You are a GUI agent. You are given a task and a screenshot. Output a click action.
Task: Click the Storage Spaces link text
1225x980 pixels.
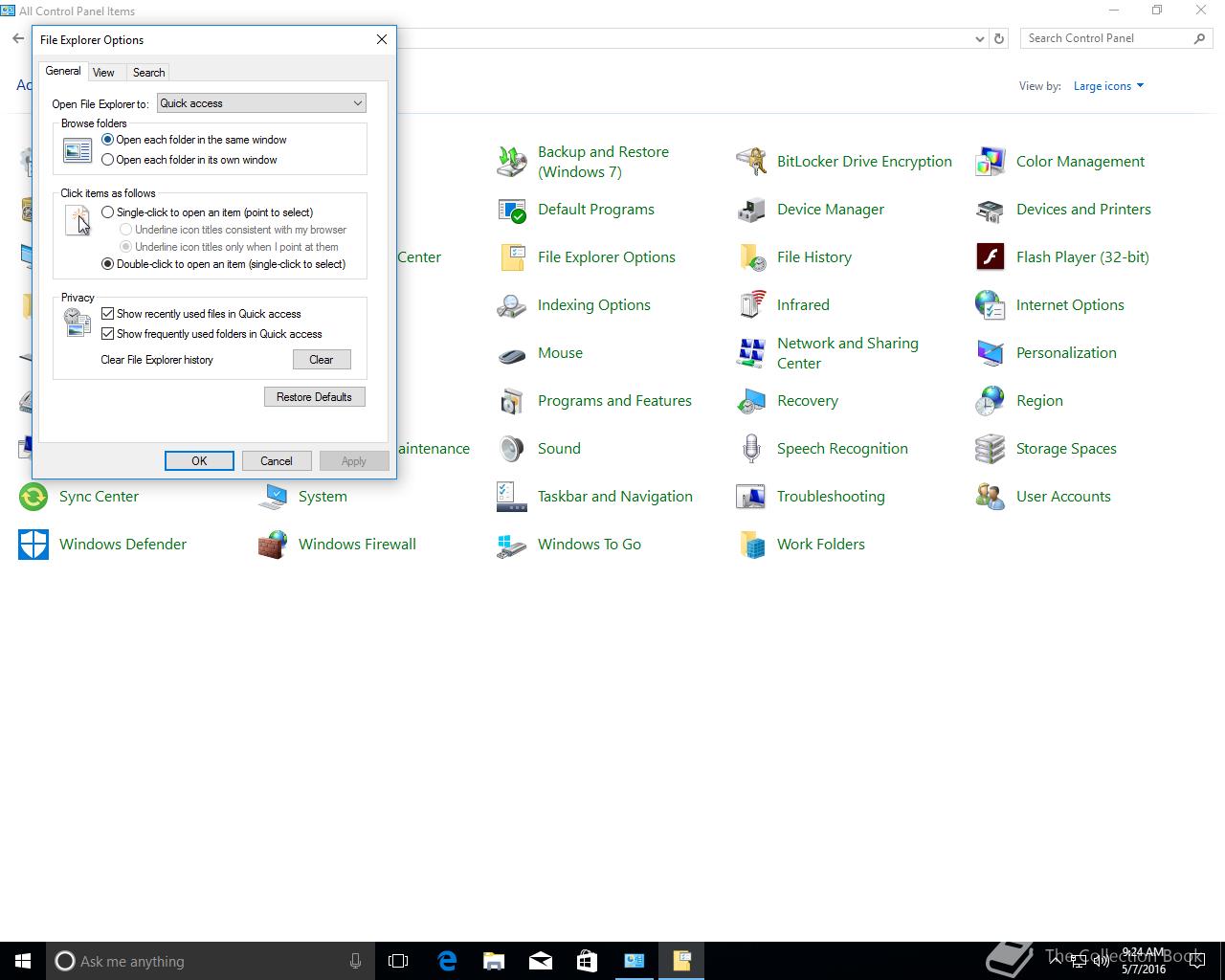tap(1066, 449)
